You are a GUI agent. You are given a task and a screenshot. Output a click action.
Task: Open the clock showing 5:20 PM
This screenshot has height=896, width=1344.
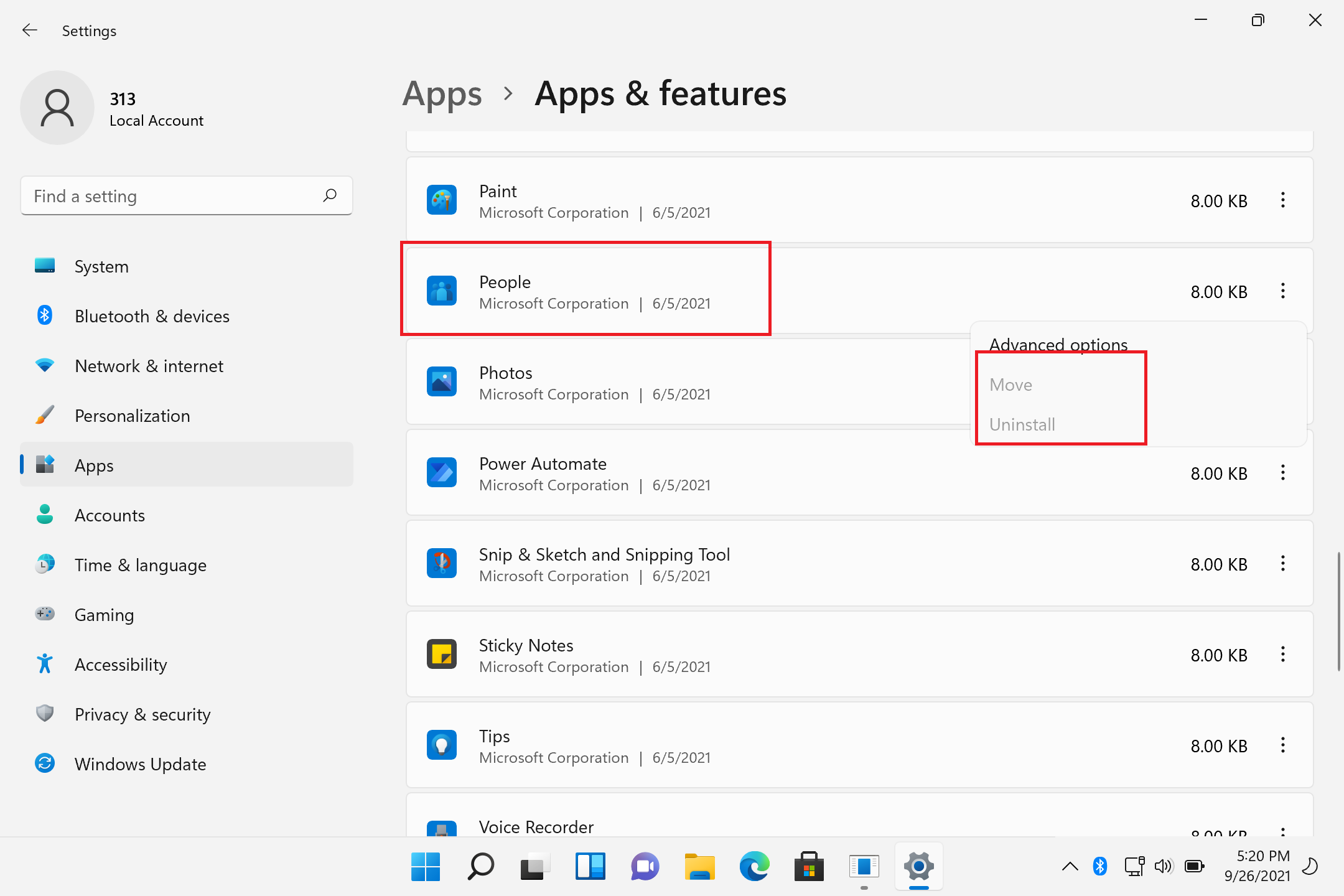tap(1258, 866)
